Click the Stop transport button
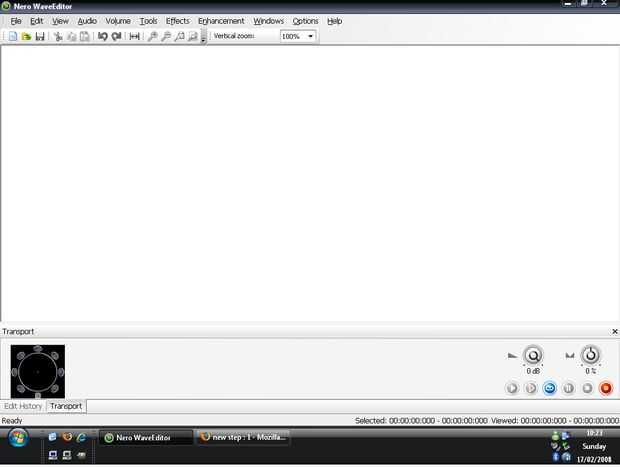Image resolution: width=620 pixels, height=467 pixels. pyautogui.click(x=587, y=388)
